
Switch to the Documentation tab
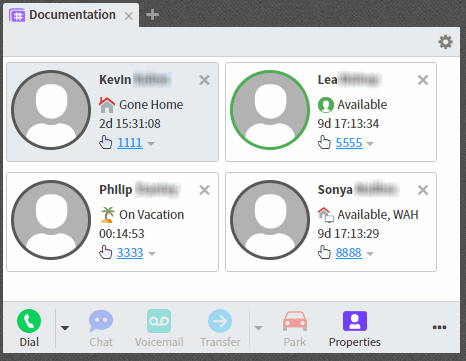pyautogui.click(x=72, y=15)
